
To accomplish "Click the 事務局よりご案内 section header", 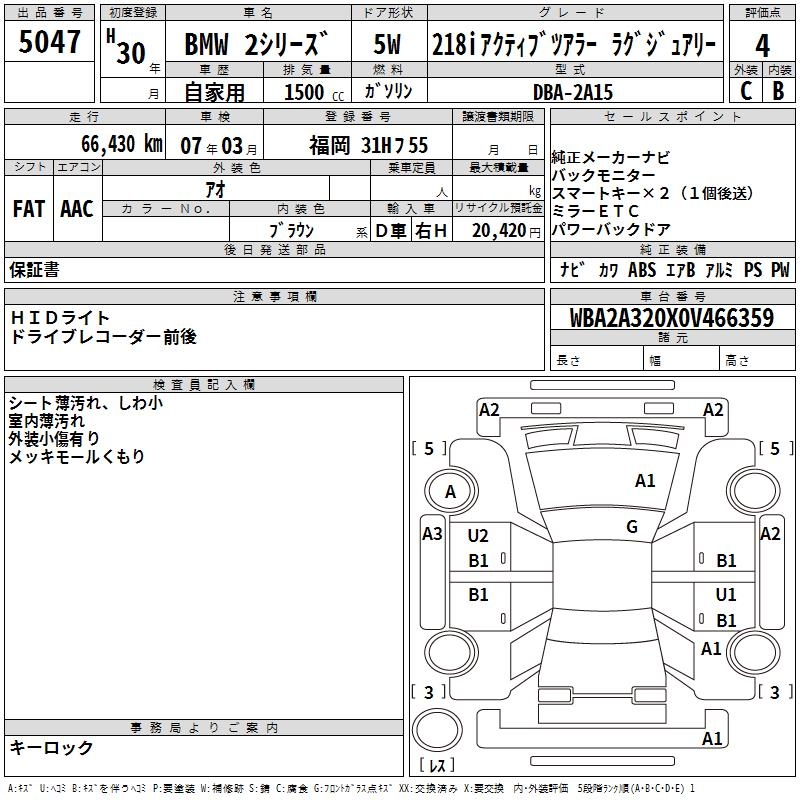I will [x=204, y=728].
